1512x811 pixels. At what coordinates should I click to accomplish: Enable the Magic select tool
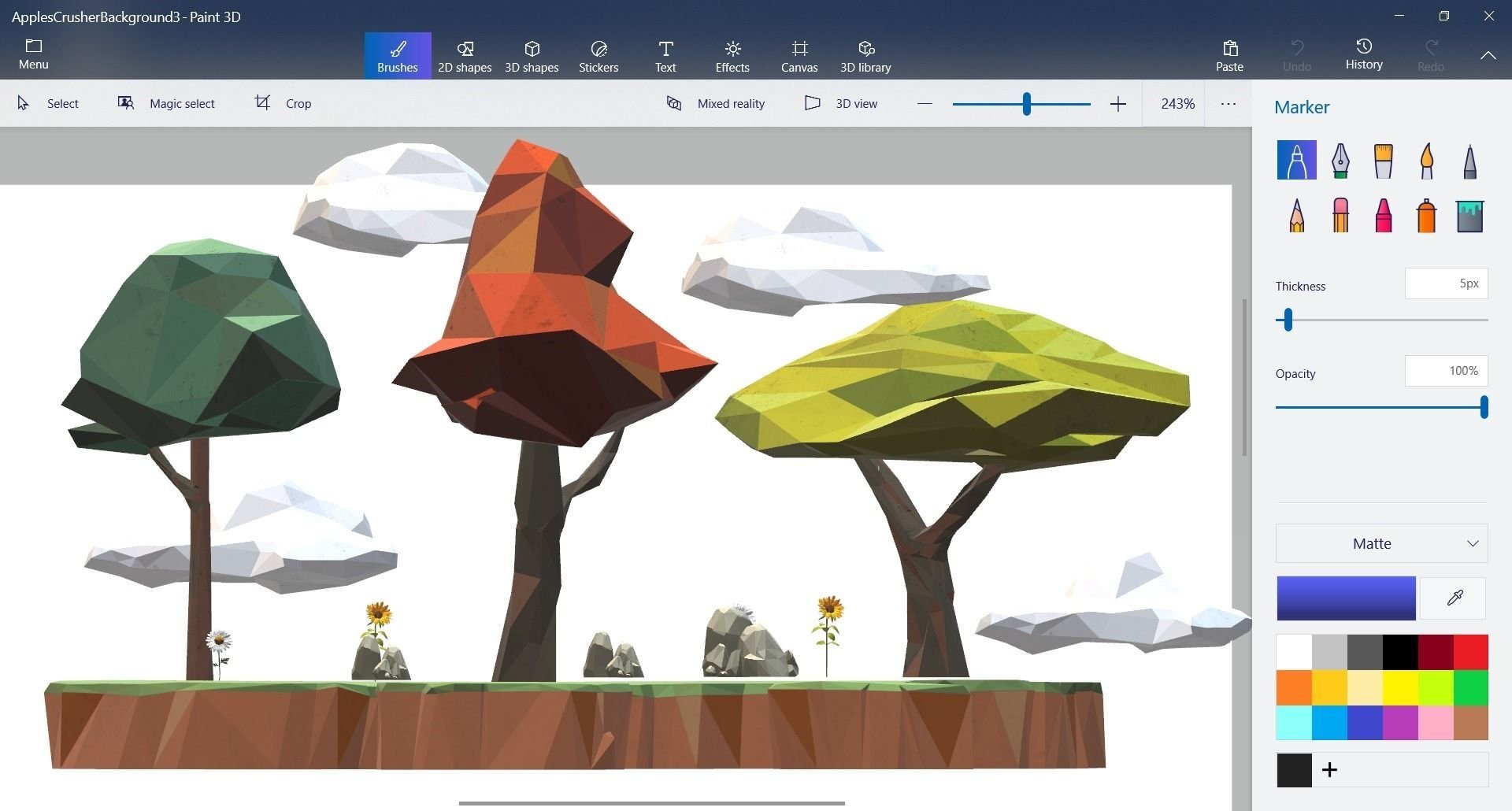pyautogui.click(x=166, y=103)
